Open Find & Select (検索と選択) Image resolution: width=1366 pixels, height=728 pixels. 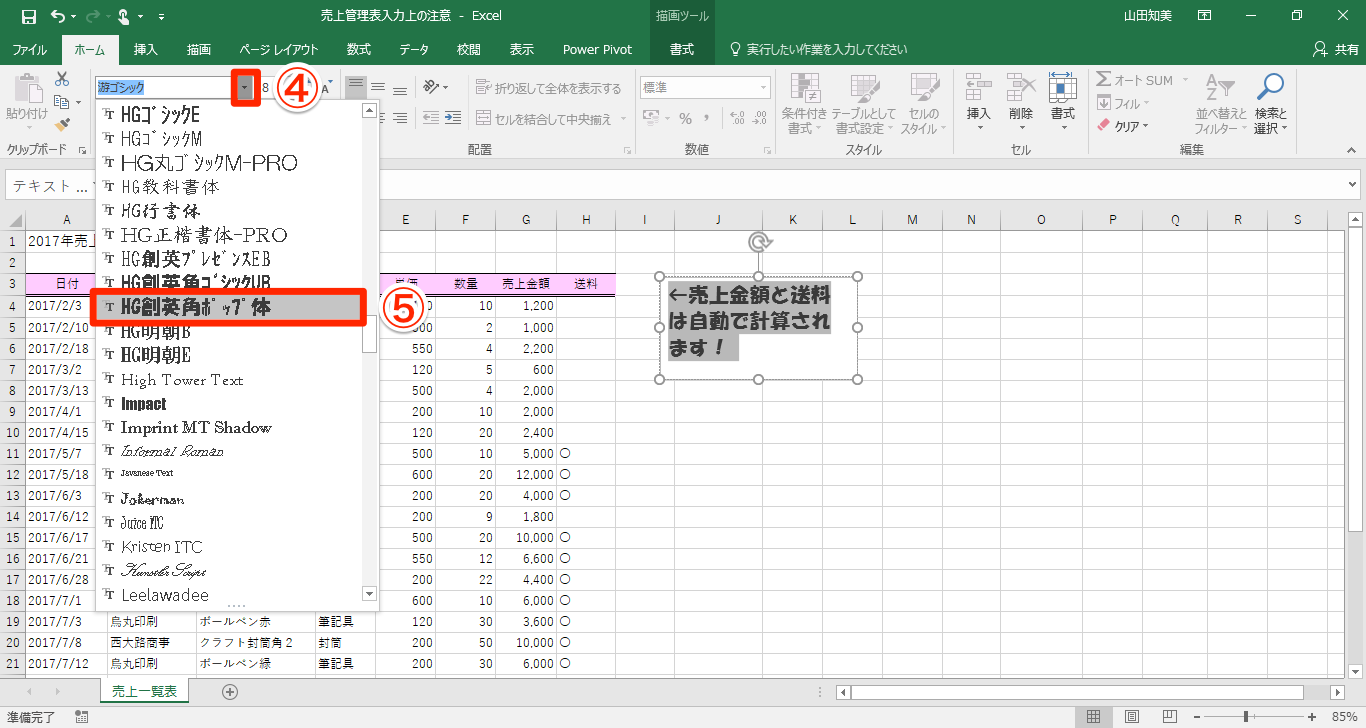(x=1270, y=103)
